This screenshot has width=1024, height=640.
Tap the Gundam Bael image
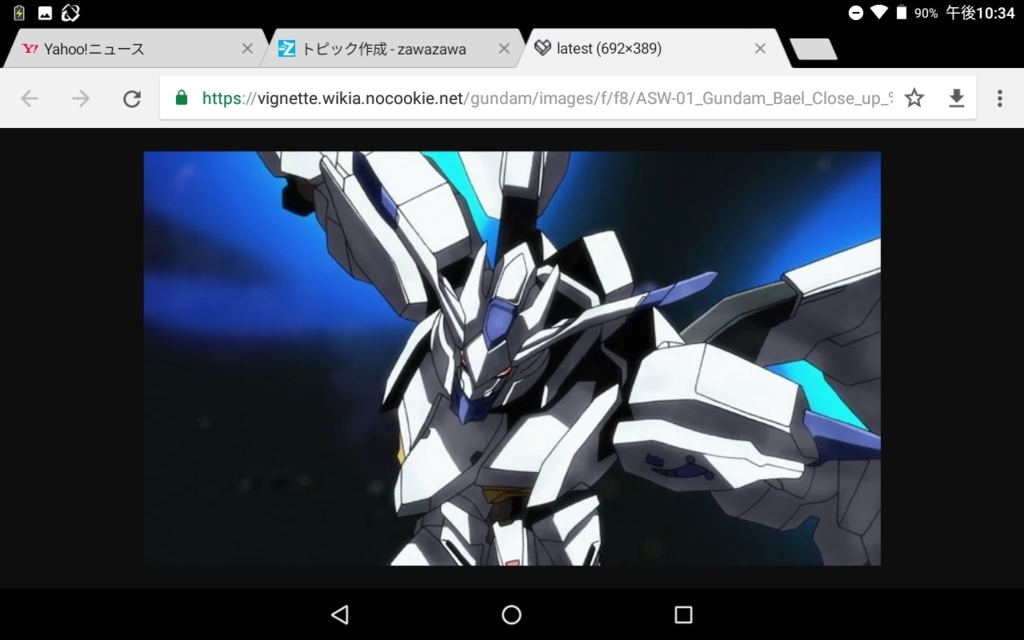pos(512,359)
